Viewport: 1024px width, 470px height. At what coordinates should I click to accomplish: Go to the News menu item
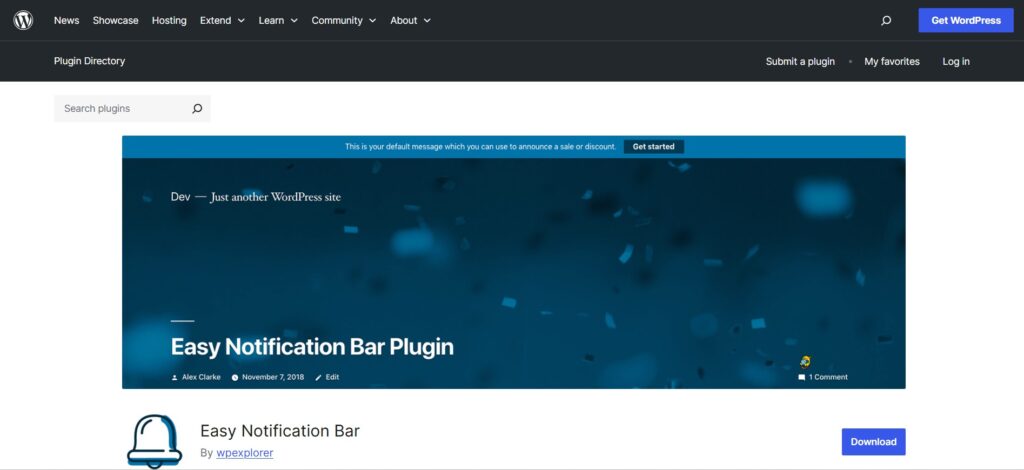tap(66, 20)
